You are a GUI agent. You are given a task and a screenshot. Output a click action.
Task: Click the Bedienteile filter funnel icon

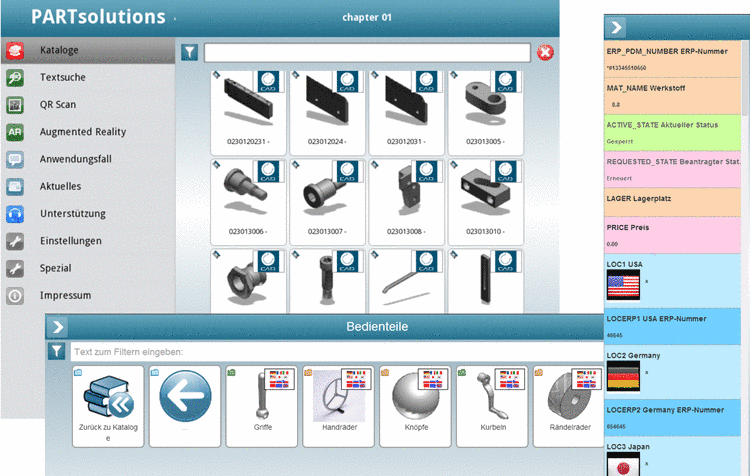tap(56, 352)
